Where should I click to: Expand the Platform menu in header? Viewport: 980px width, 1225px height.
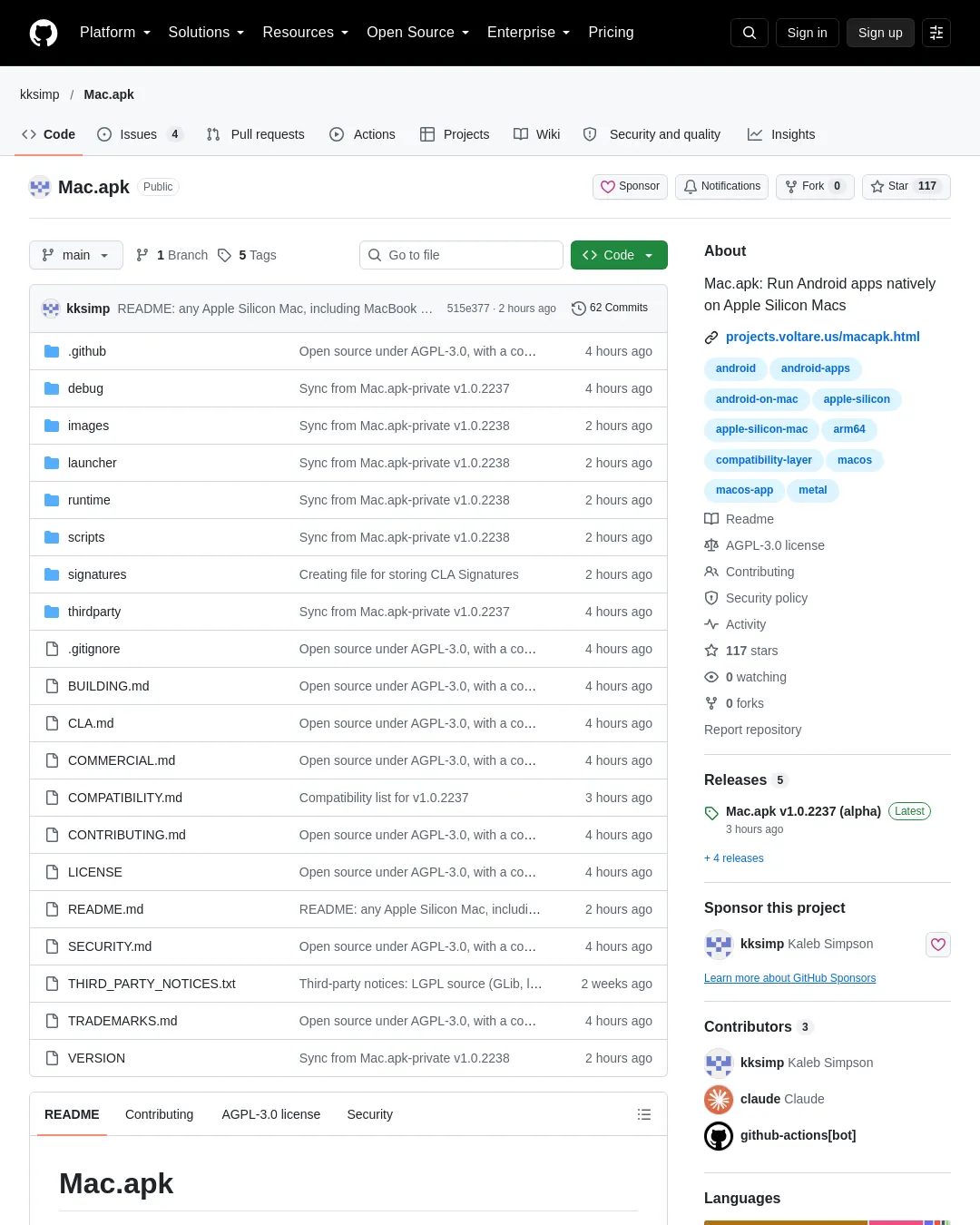[114, 33]
